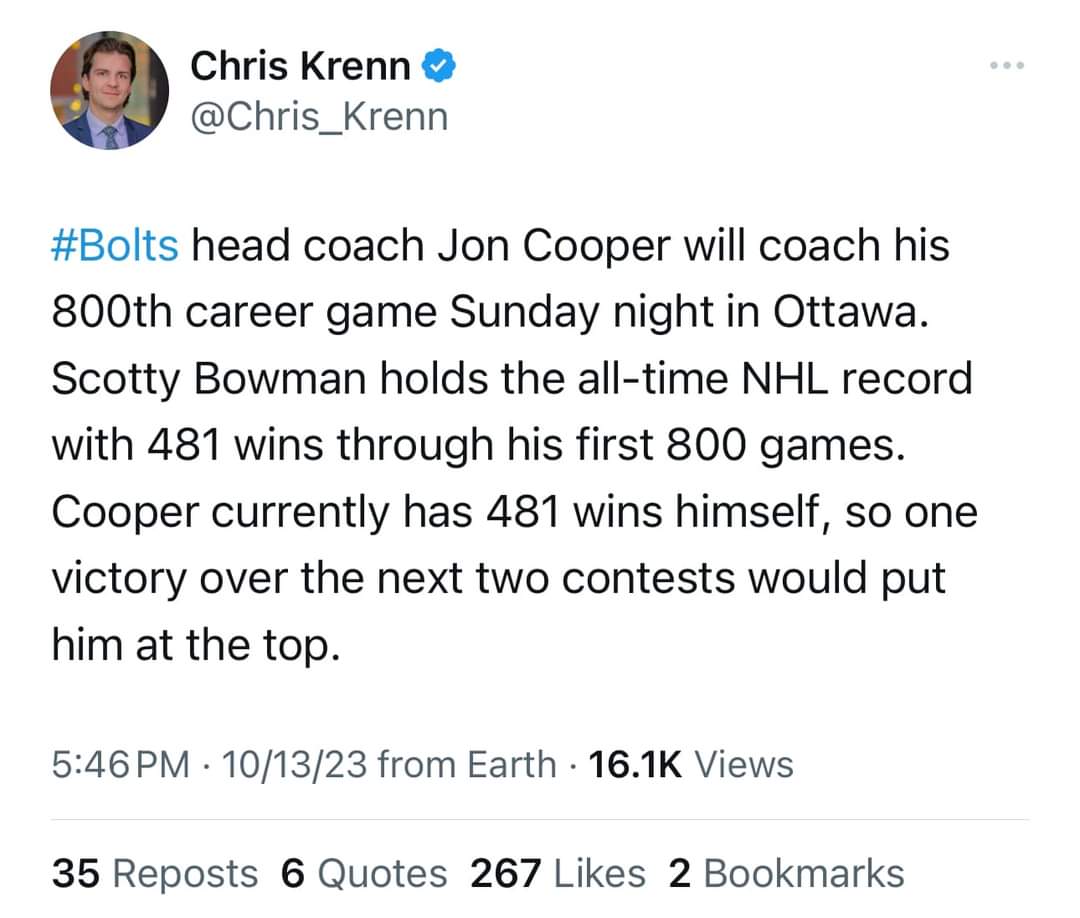View the 267 Likes list
The width and height of the screenshot is (1080, 918).
557,873
